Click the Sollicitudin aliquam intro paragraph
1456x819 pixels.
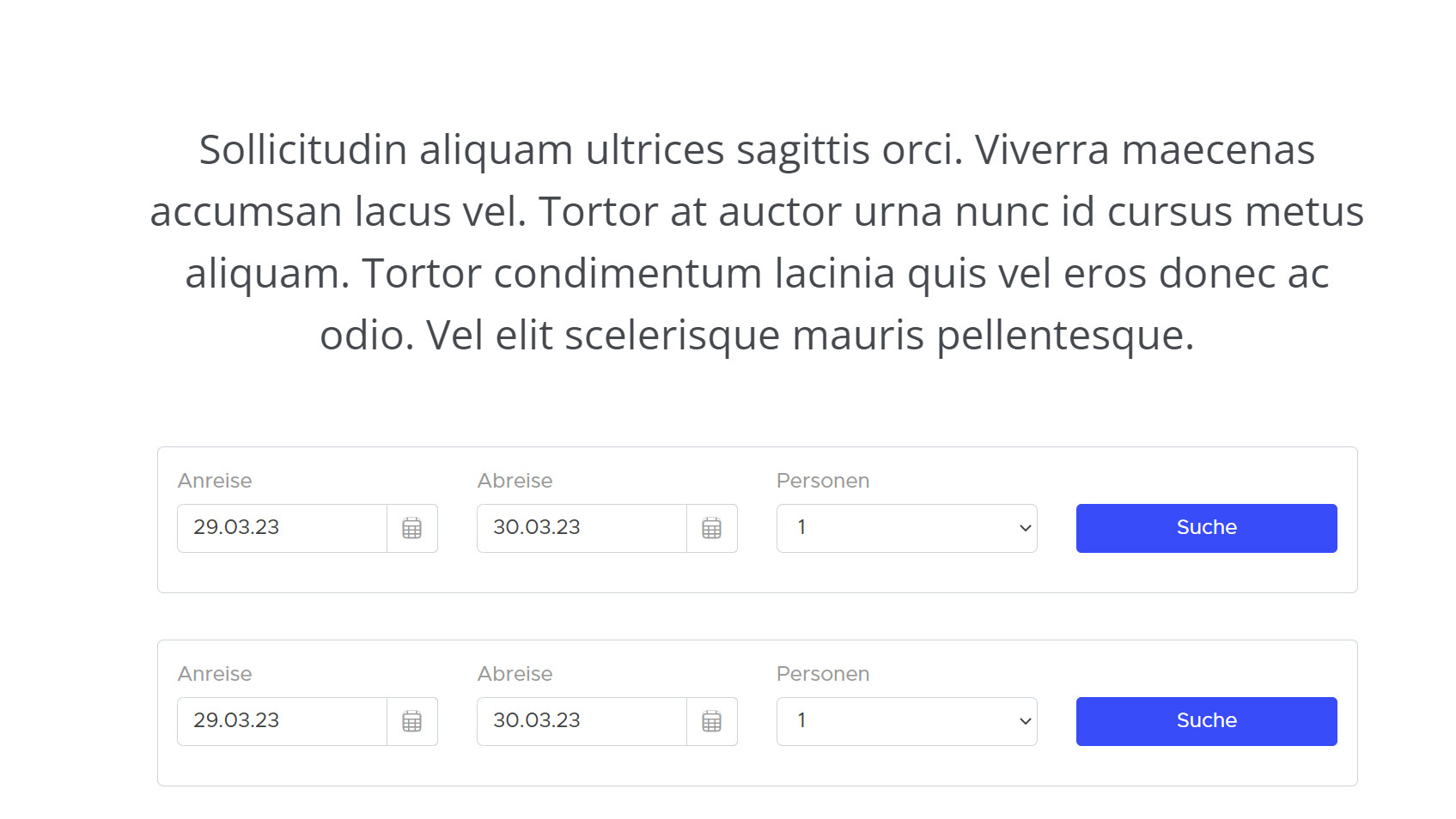tap(757, 242)
